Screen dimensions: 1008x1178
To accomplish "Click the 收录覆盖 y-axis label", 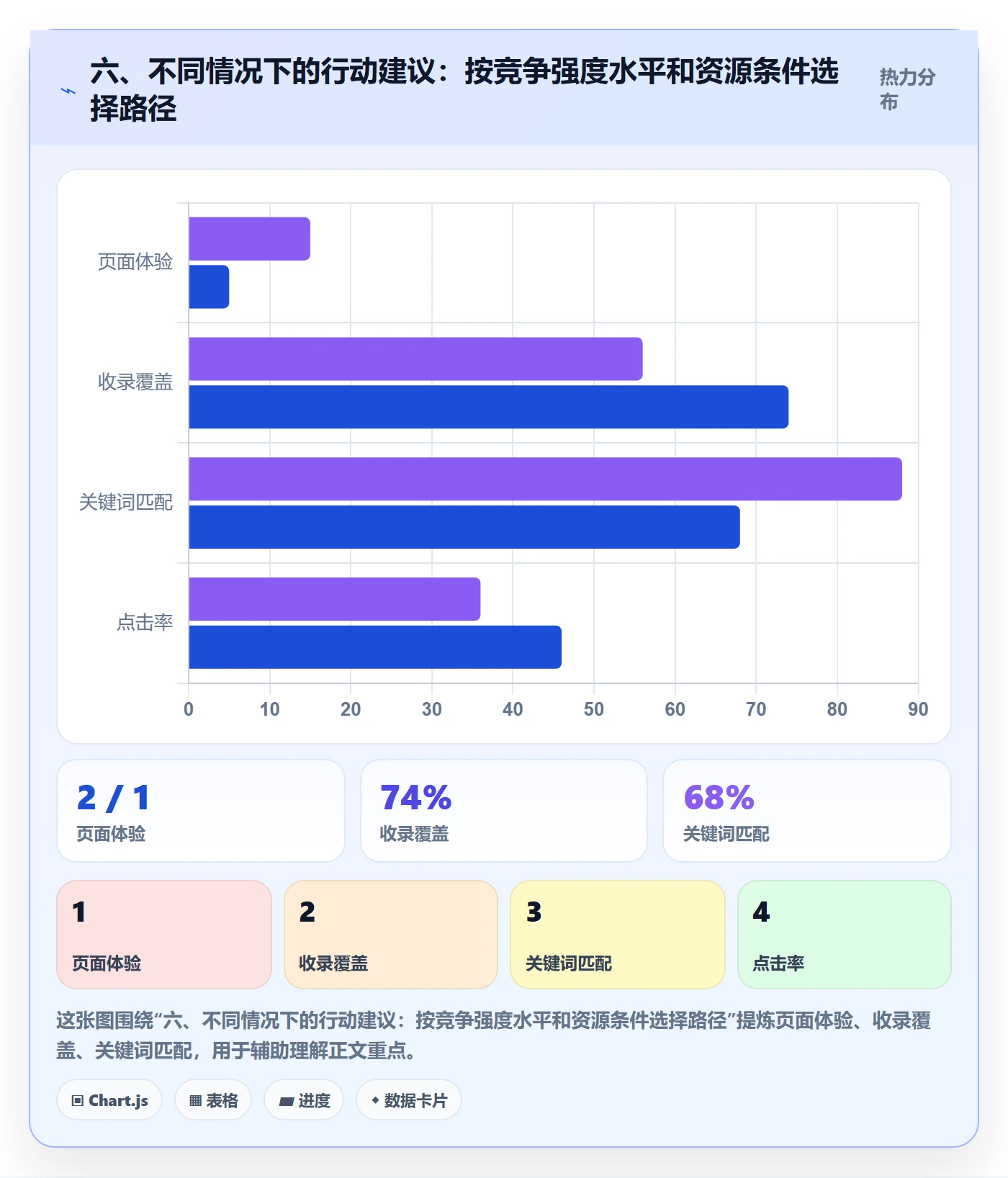I will coord(135,382).
